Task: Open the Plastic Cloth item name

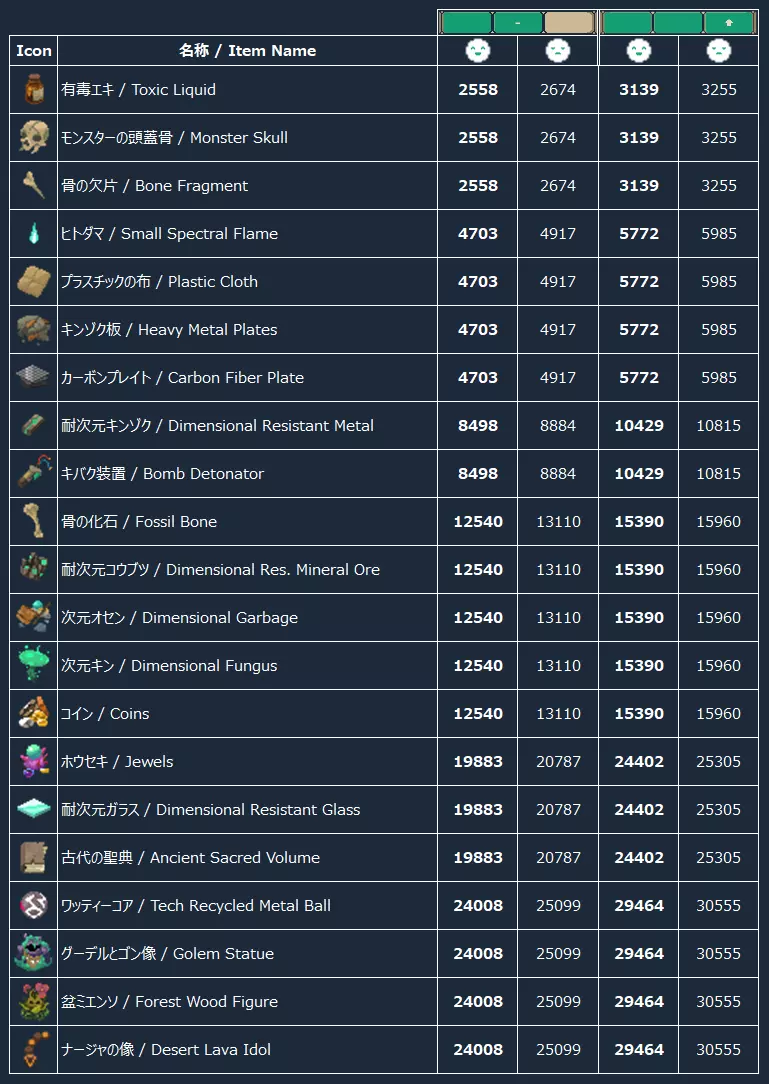Action: coord(159,282)
